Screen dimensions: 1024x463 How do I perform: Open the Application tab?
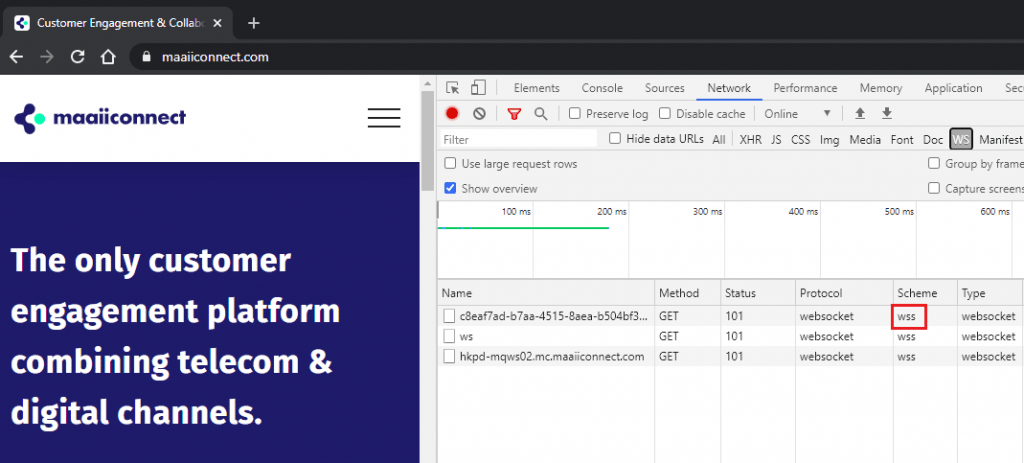953,88
